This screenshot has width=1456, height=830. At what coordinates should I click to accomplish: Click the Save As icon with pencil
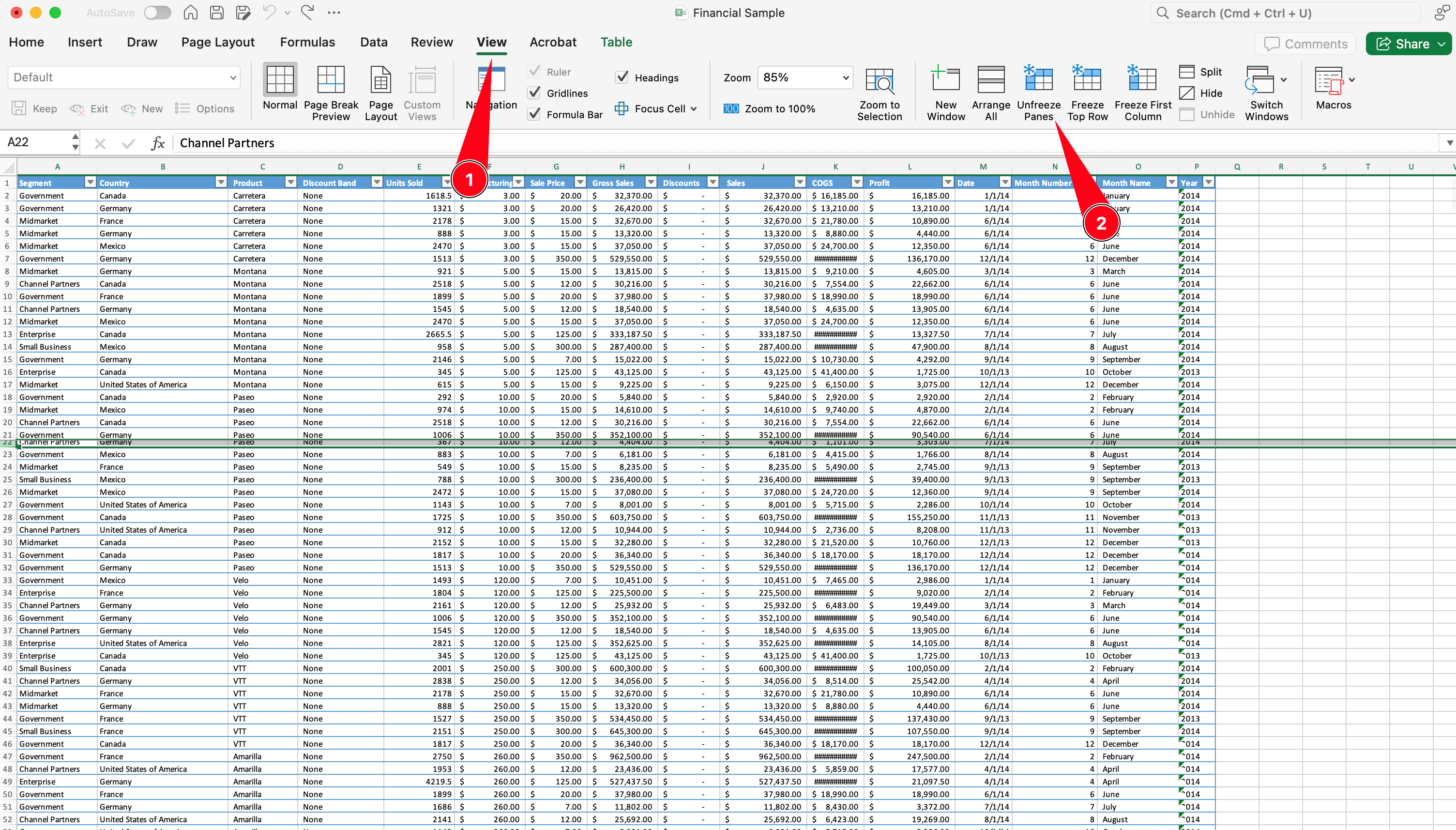pos(243,13)
